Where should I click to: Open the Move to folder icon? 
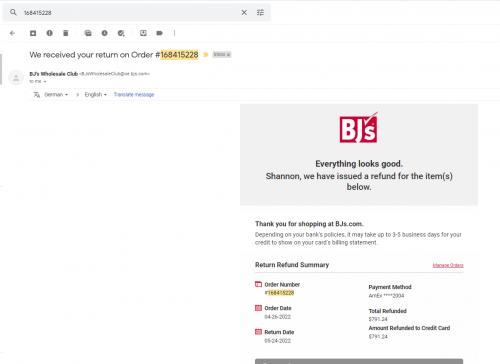(143, 33)
